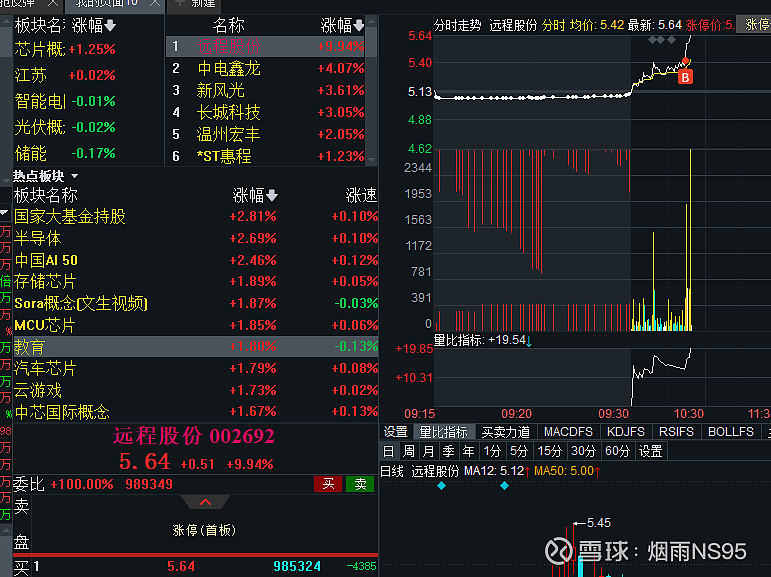Screen dimensions: 771x577
Task: Switch to 量比指标 tab
Action: (443, 432)
